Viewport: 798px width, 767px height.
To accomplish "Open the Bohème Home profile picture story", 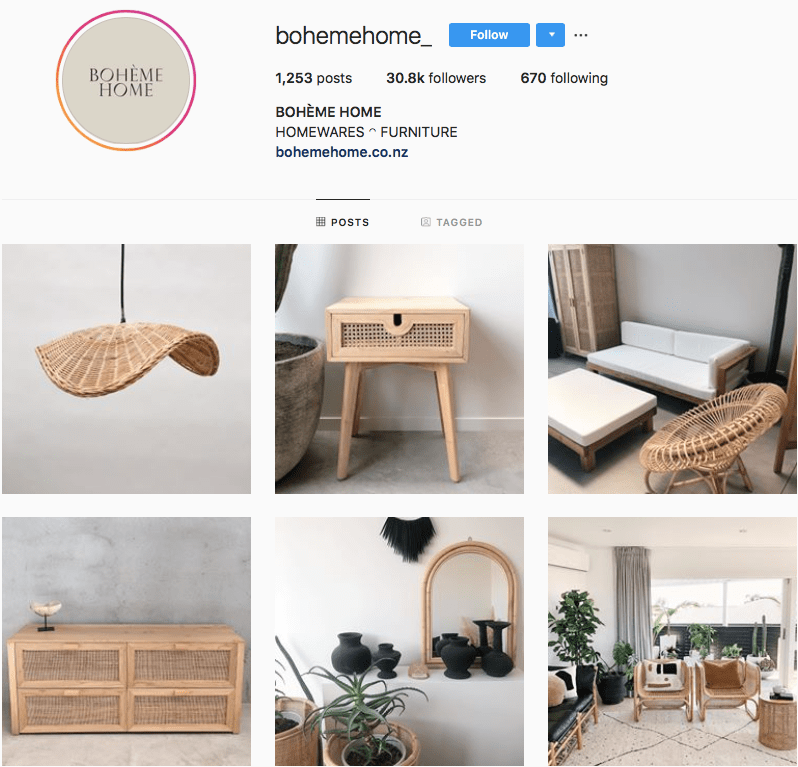I will (126, 80).
